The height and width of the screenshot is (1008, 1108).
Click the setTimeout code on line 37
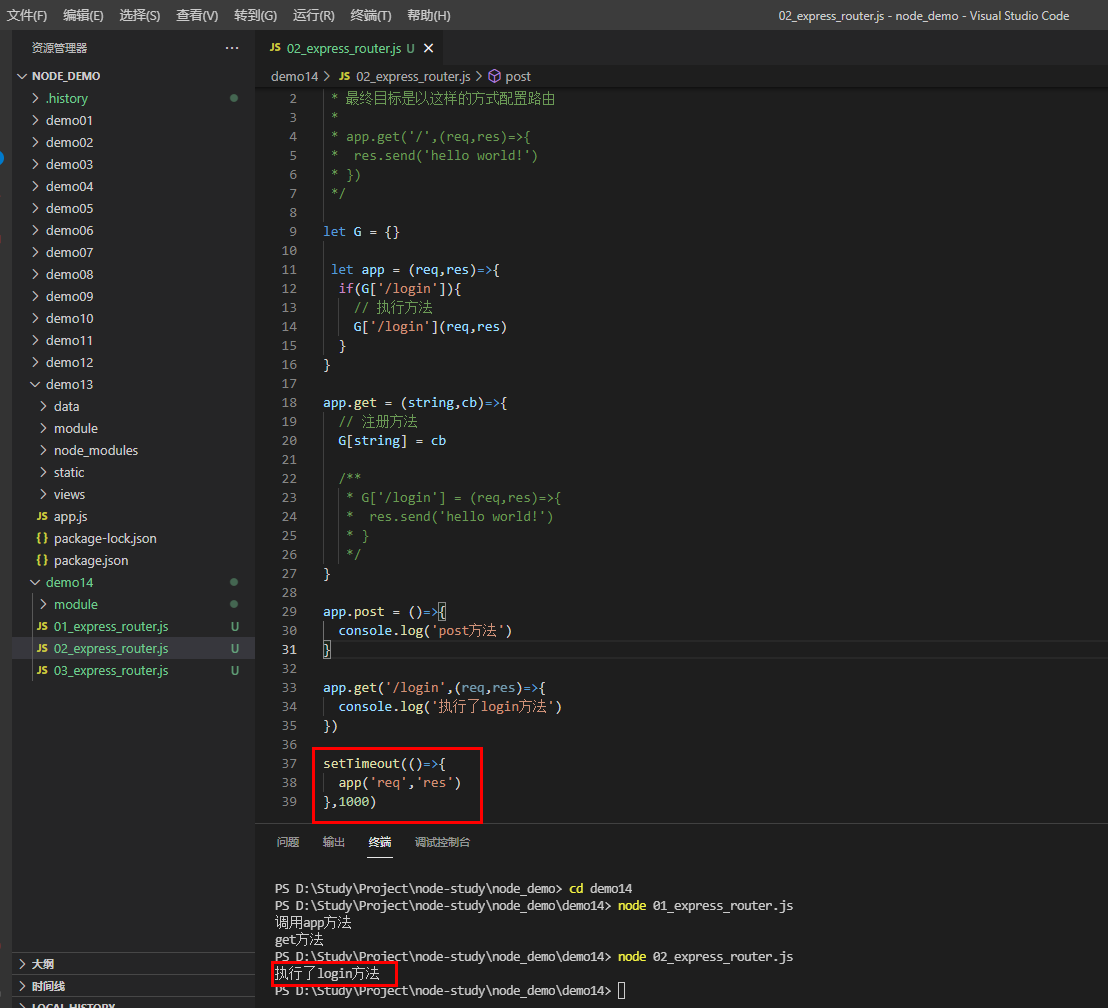click(384, 763)
